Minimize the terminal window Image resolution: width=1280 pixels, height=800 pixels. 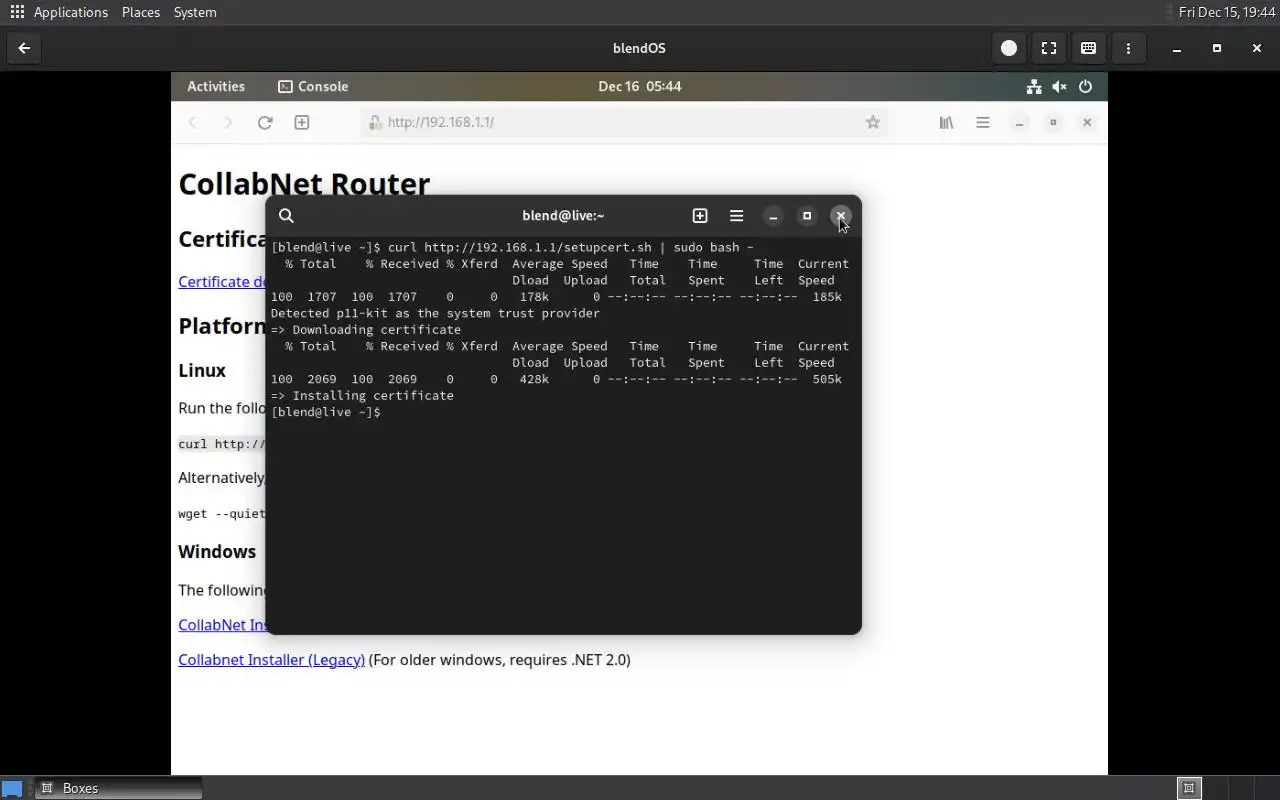[773, 216]
